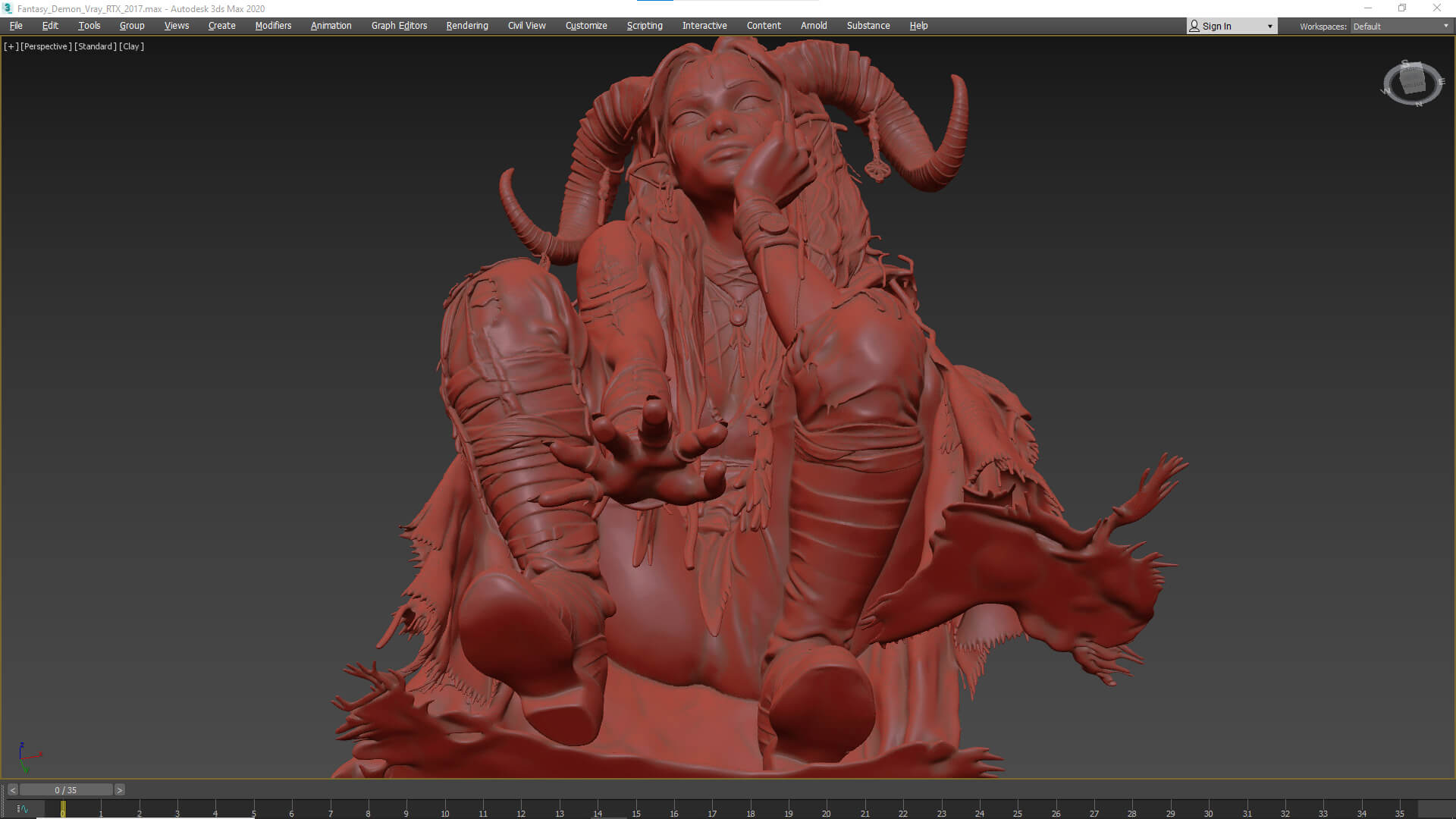
Task: Open the Graph Editors menu
Action: (400, 26)
